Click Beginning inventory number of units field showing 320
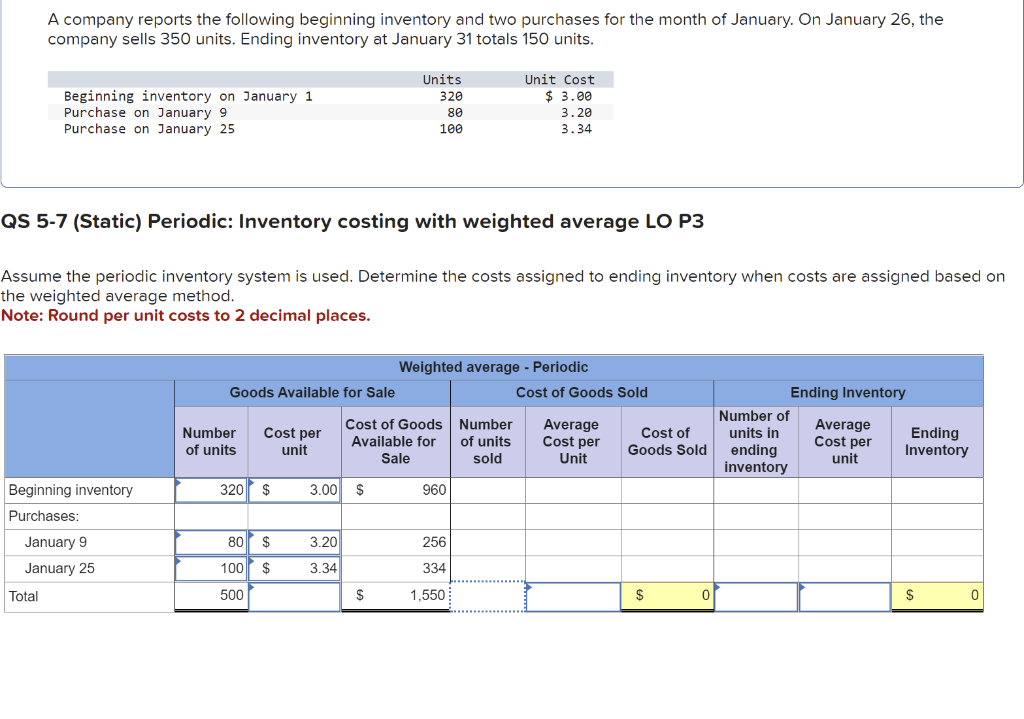This screenshot has height=719, width=1024. (x=211, y=490)
